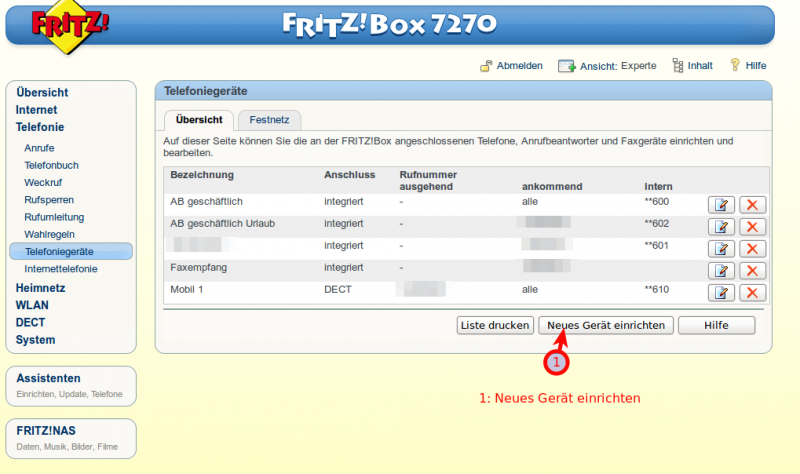Edit the device with internal number **601
Image resolution: width=800 pixels, height=474 pixels.
tap(721, 248)
